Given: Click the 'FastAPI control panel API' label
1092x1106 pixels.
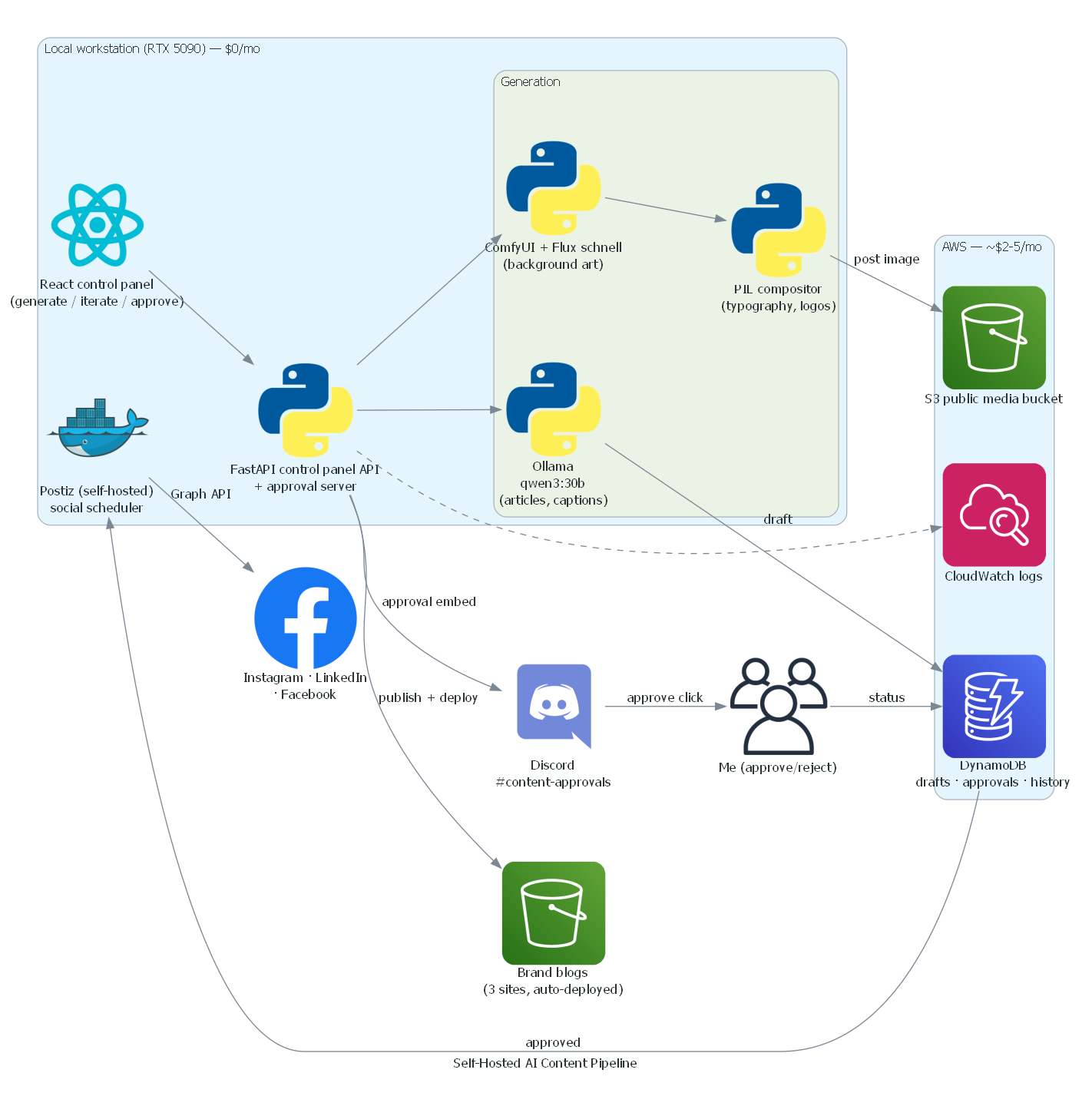Looking at the screenshot, I should (x=306, y=469).
